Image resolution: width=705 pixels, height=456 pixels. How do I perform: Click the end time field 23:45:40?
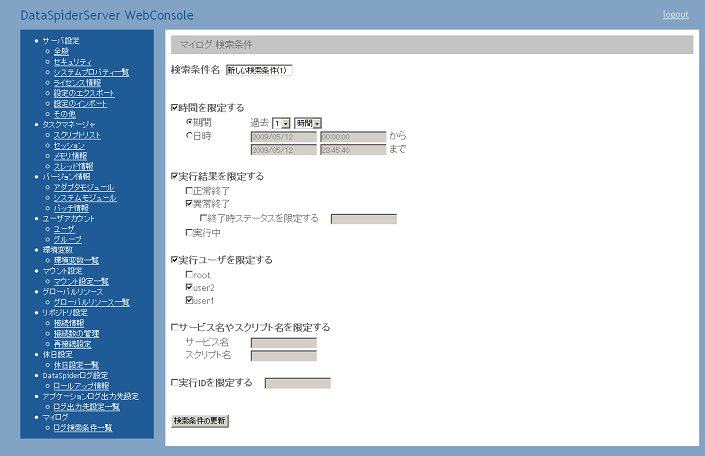353,150
